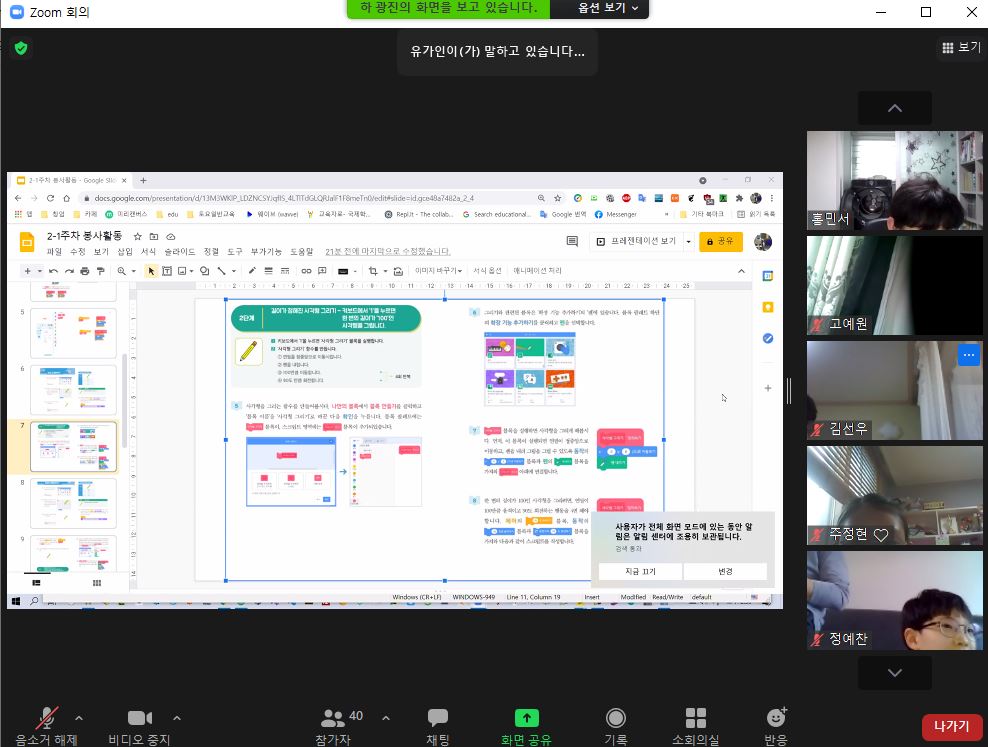988x747 pixels.
Task: Click the green encryption shield icon
Action: click(x=20, y=48)
